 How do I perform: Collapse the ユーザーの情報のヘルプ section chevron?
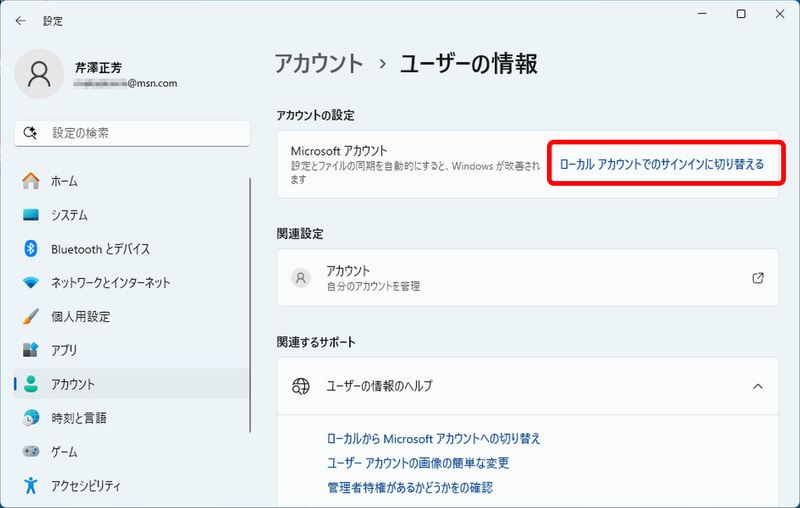click(x=758, y=386)
